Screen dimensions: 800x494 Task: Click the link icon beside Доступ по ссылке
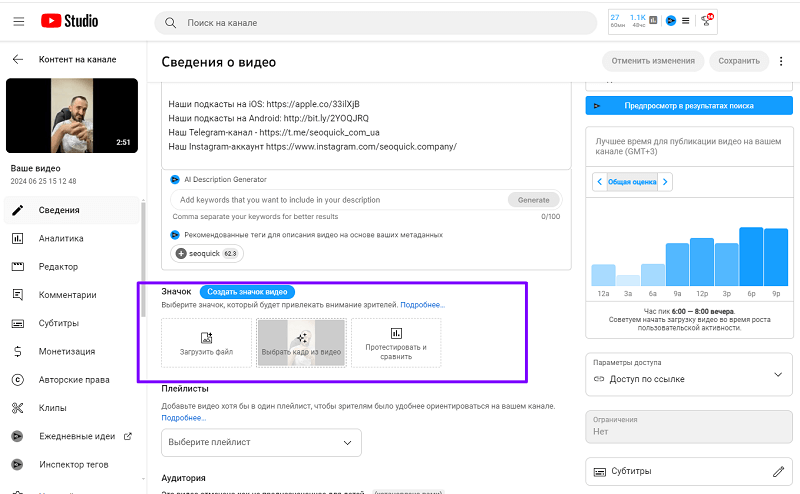pyautogui.click(x=599, y=379)
